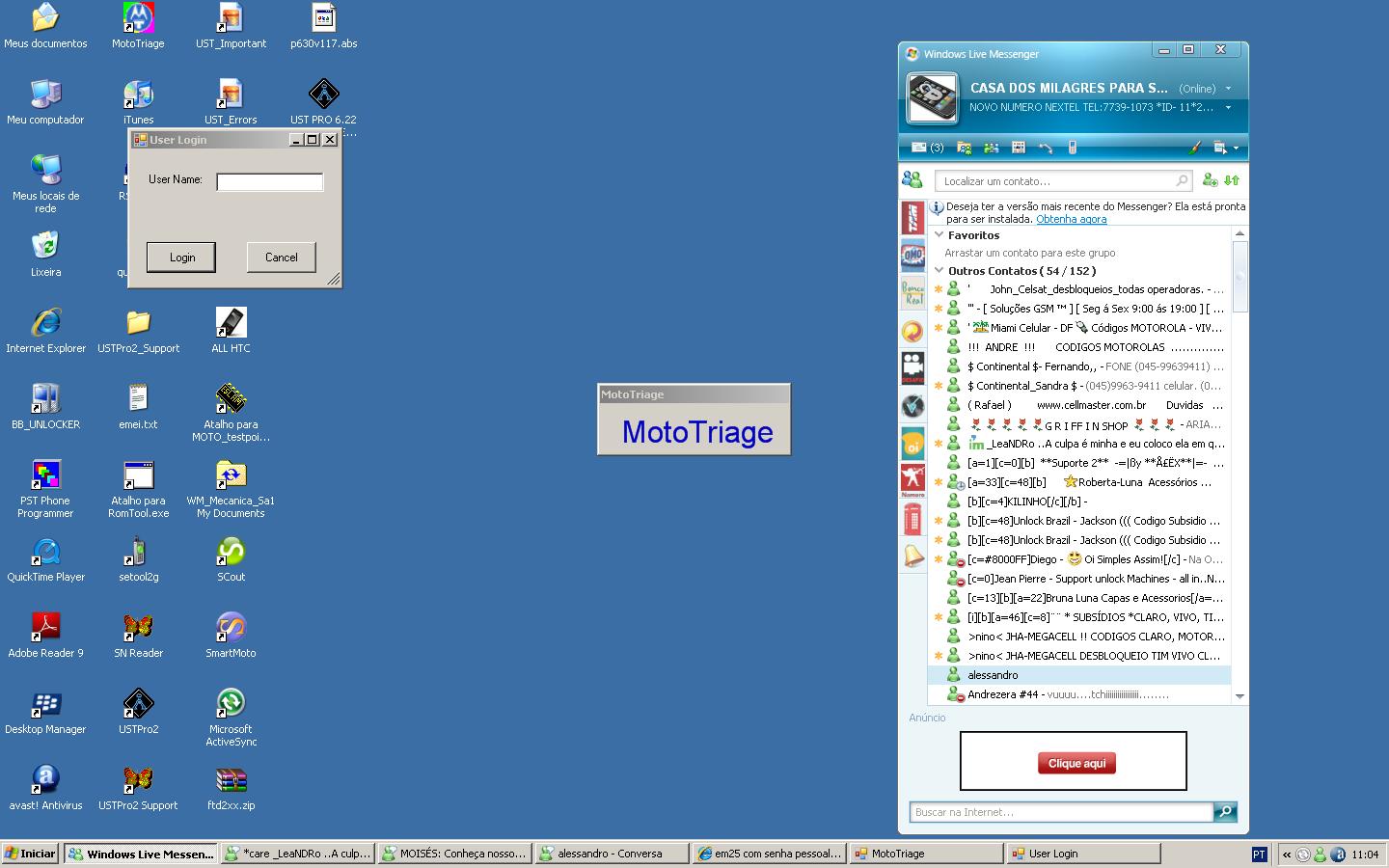Select the GRIFFIN SHOP contact
1389x868 pixels.
[x=1079, y=424]
